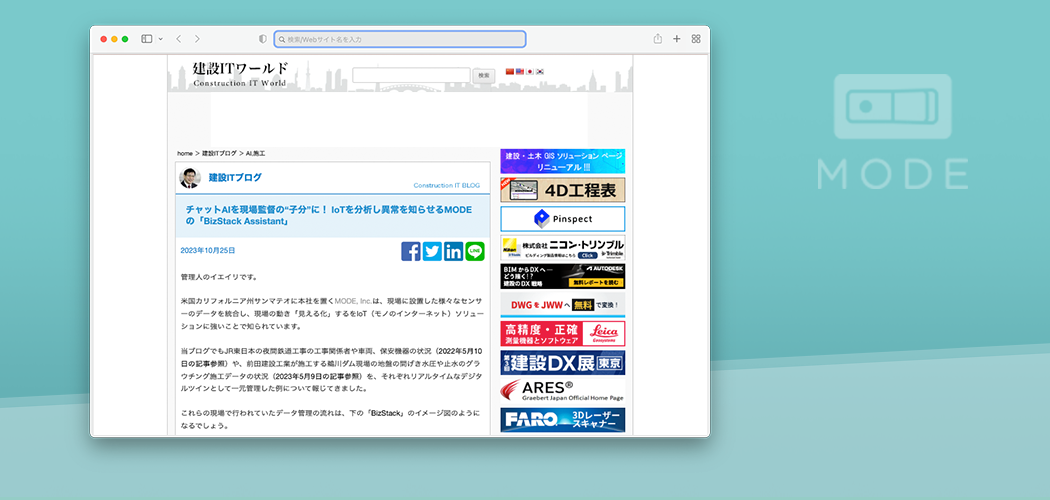This screenshot has width=1050, height=500.
Task: Click the Twitter share icon
Action: [432, 251]
